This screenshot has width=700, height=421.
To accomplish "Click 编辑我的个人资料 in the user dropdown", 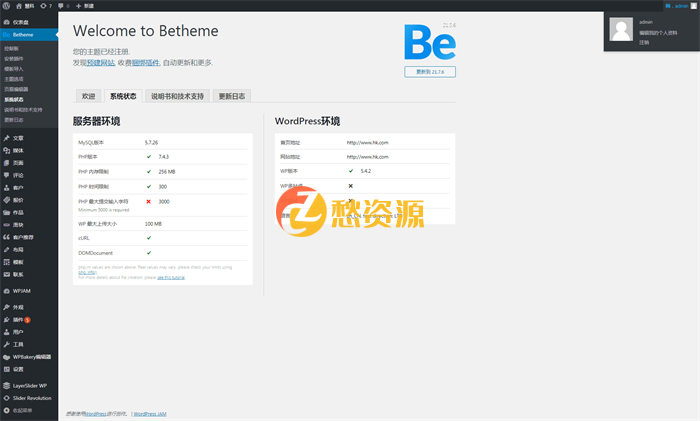I will 658,33.
